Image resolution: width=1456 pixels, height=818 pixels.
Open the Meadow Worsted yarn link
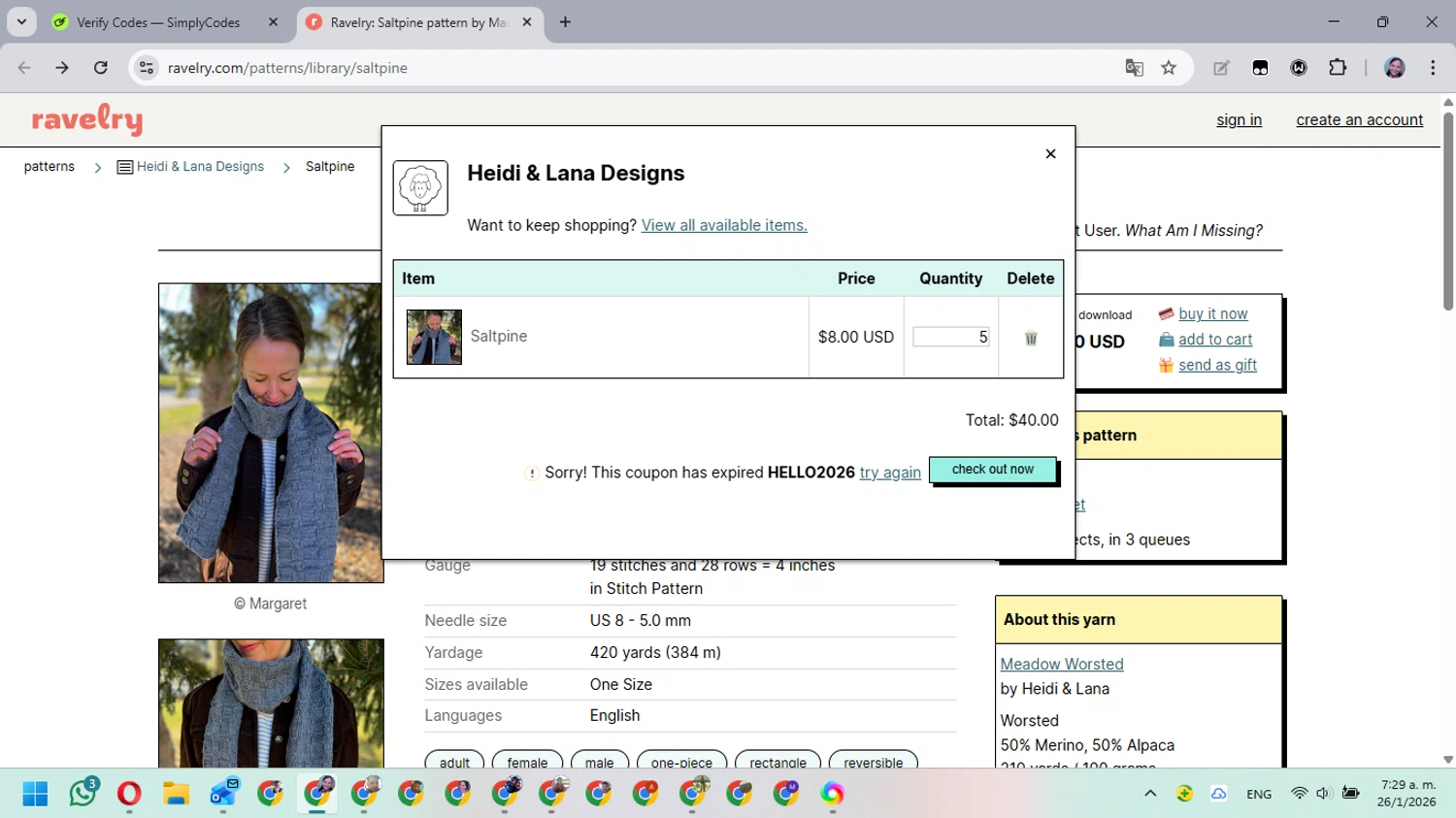pos(1062,665)
